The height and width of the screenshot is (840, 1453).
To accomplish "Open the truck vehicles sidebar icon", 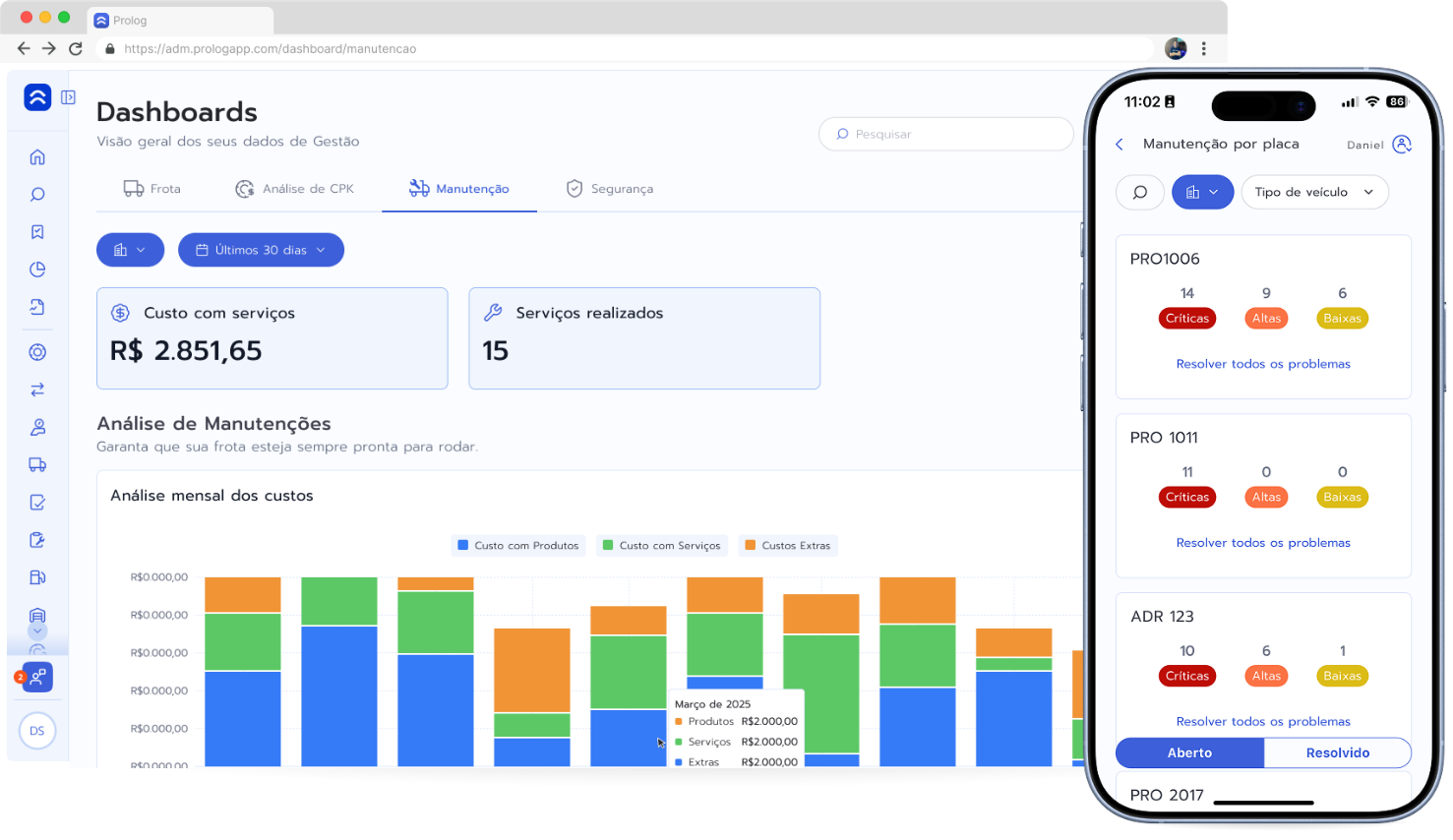I will (x=37, y=464).
